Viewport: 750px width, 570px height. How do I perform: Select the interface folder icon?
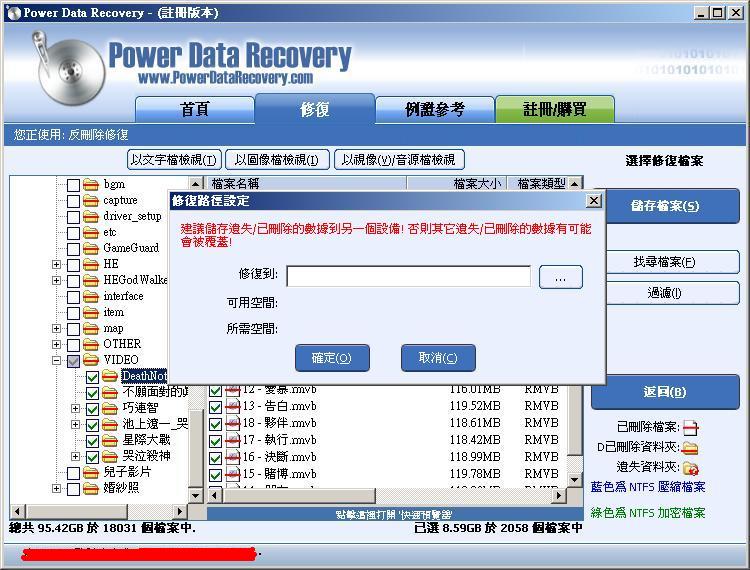pos(91,296)
